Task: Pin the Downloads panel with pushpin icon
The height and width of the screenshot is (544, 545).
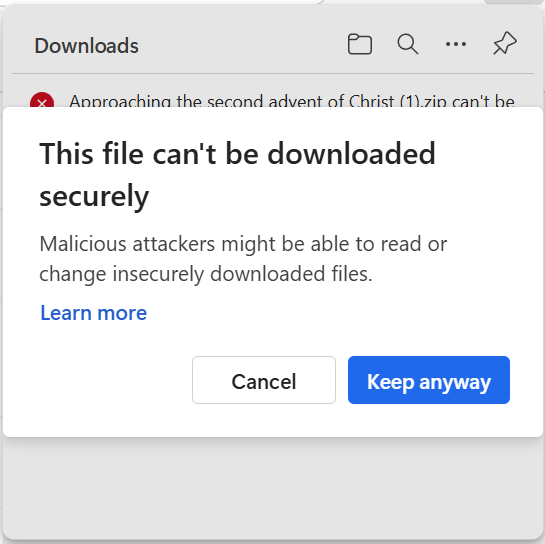Action: tap(505, 43)
